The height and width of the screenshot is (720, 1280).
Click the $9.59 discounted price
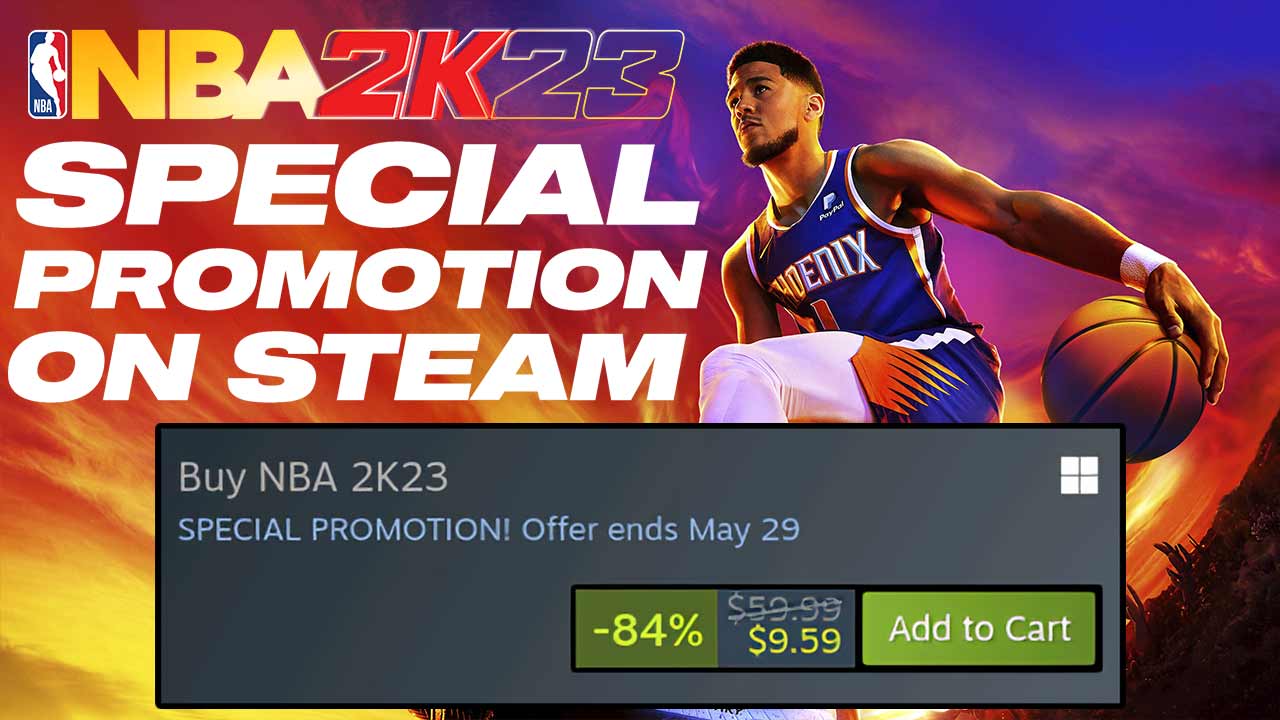(x=794, y=640)
